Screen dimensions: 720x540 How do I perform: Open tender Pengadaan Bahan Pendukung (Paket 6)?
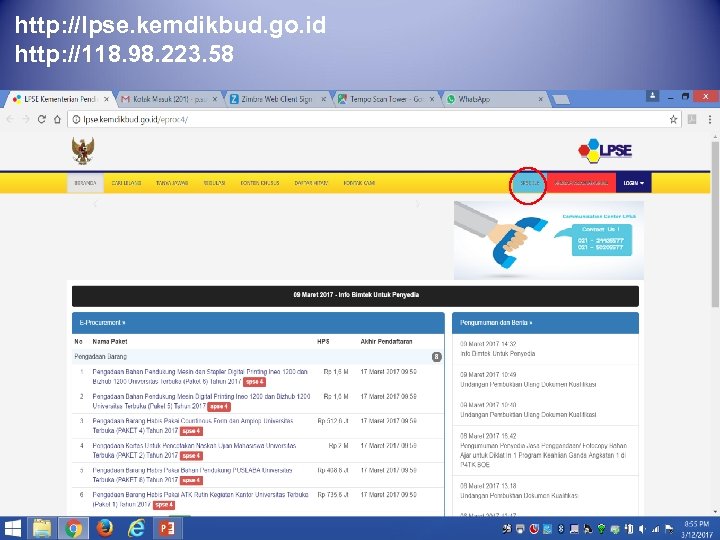pos(200,377)
